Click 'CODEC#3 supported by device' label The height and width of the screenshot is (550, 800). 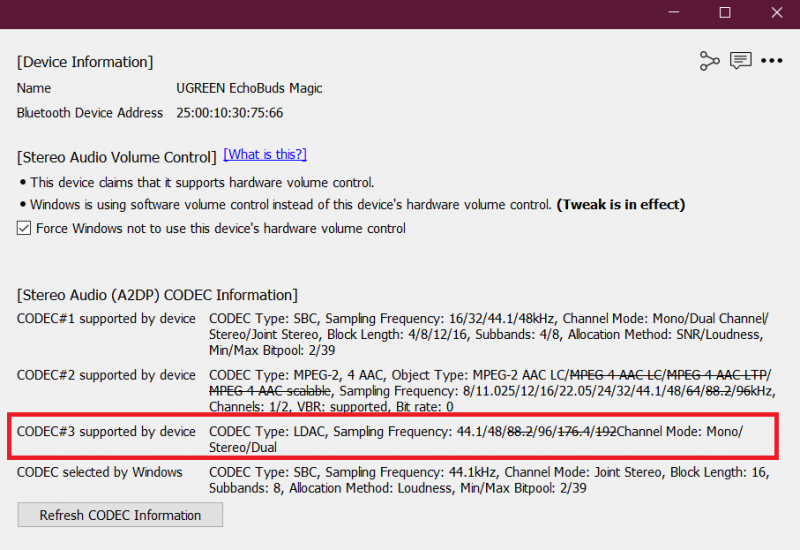tap(106, 432)
